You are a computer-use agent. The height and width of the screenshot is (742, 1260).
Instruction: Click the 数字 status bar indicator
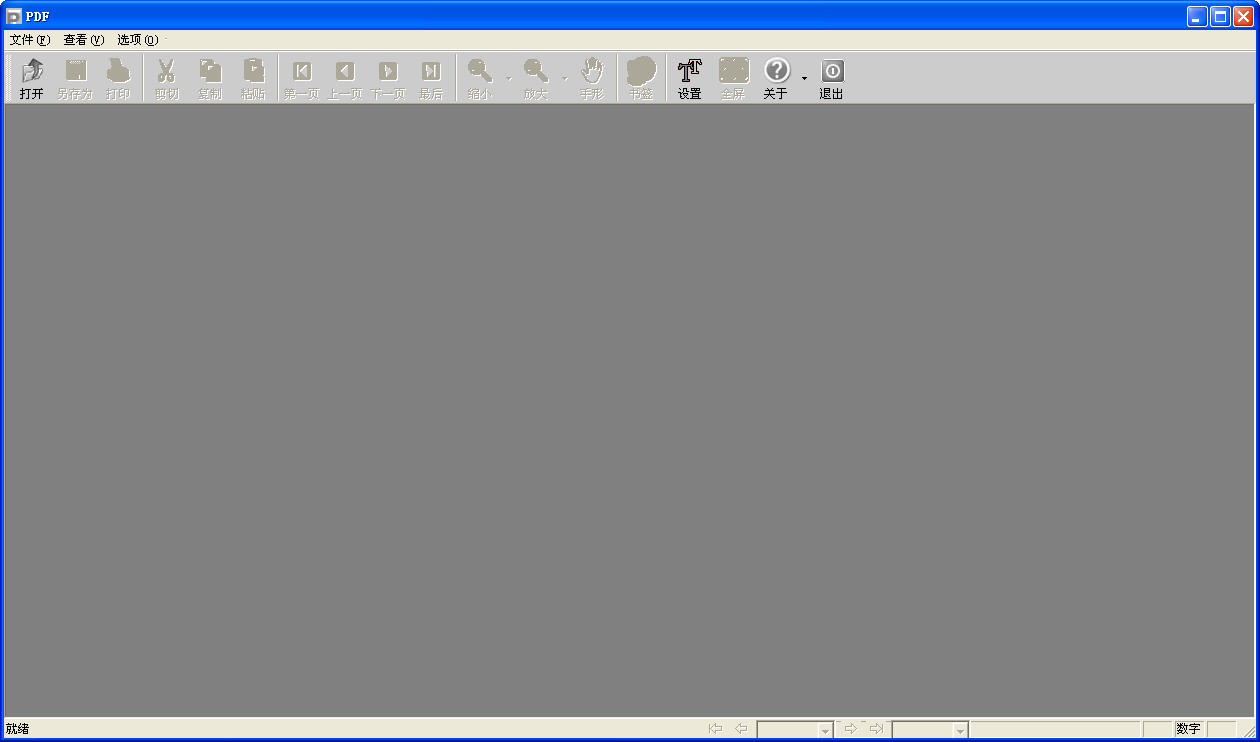tap(1189, 729)
